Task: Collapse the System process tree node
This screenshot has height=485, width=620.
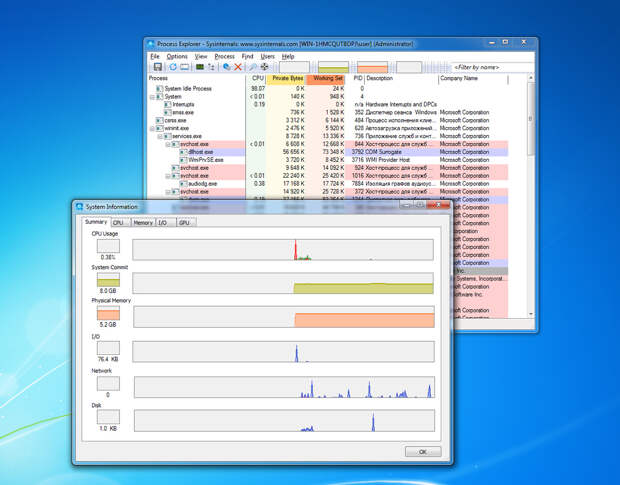Action: tap(152, 97)
